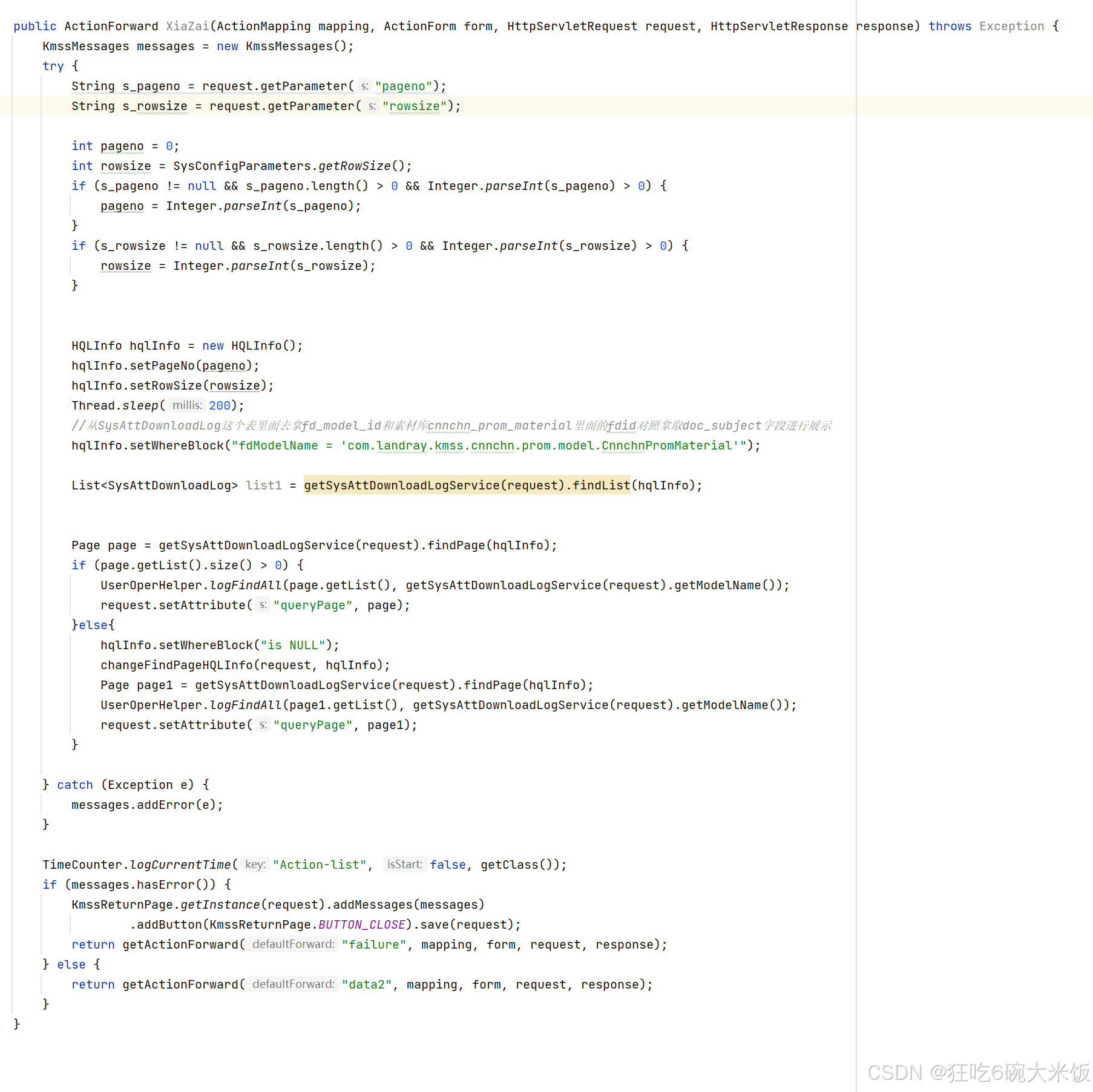Click the Chinese comment about SysAttDownloadLog
1093x1092 pixels.
(451, 425)
